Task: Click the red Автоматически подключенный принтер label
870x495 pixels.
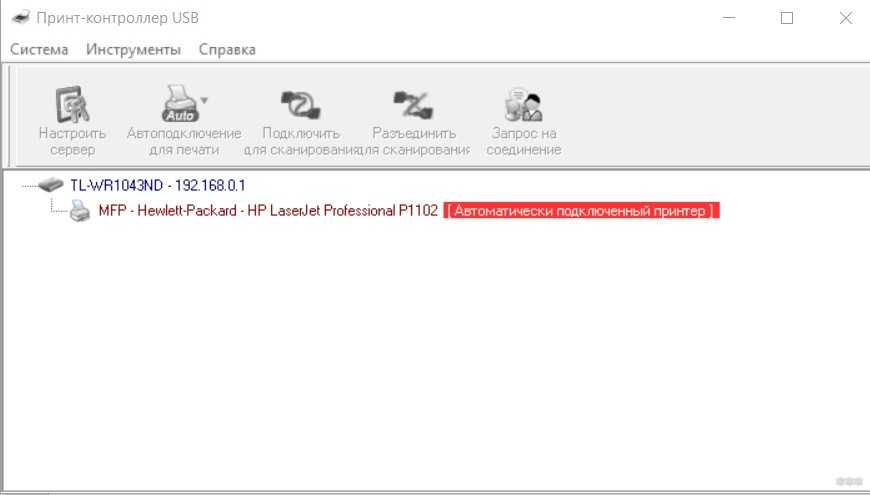Action: click(581, 211)
